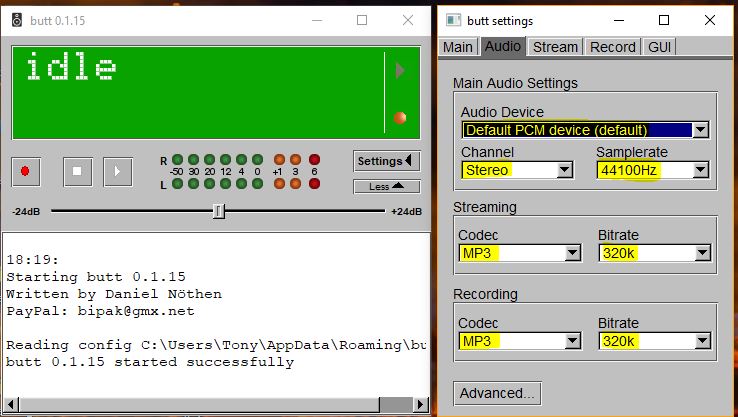Click the '-24dB' gain label

pyautogui.click(x=26, y=212)
